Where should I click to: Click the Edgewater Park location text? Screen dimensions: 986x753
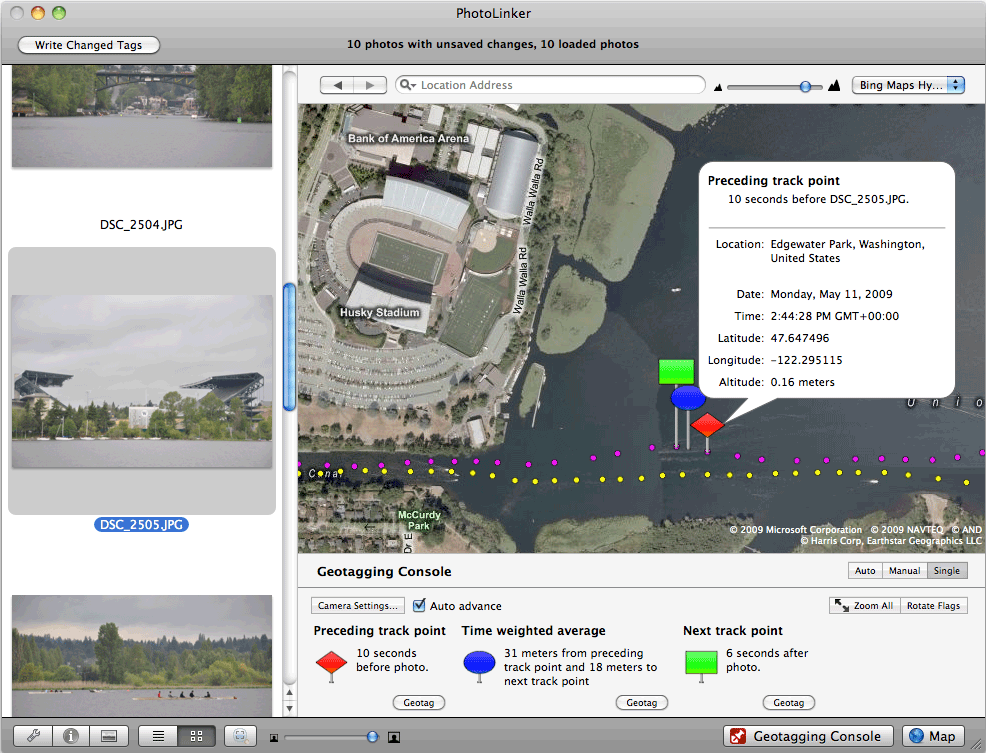coord(848,251)
